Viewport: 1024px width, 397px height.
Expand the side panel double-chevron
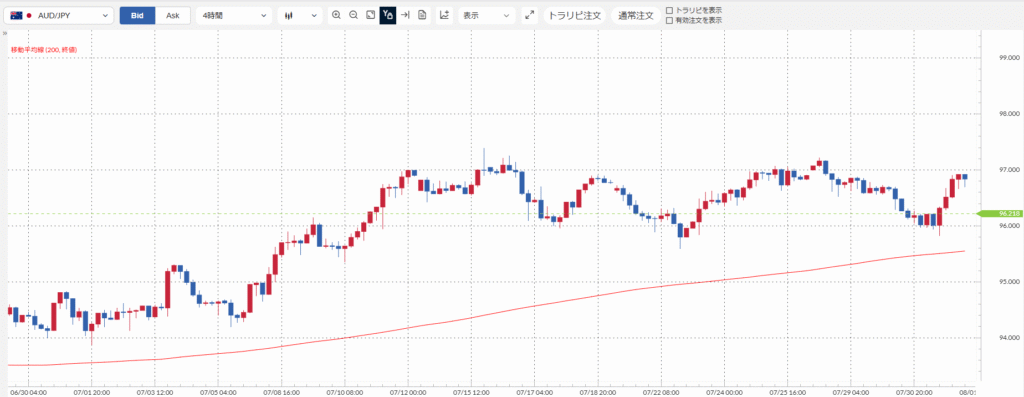click(x=5, y=33)
